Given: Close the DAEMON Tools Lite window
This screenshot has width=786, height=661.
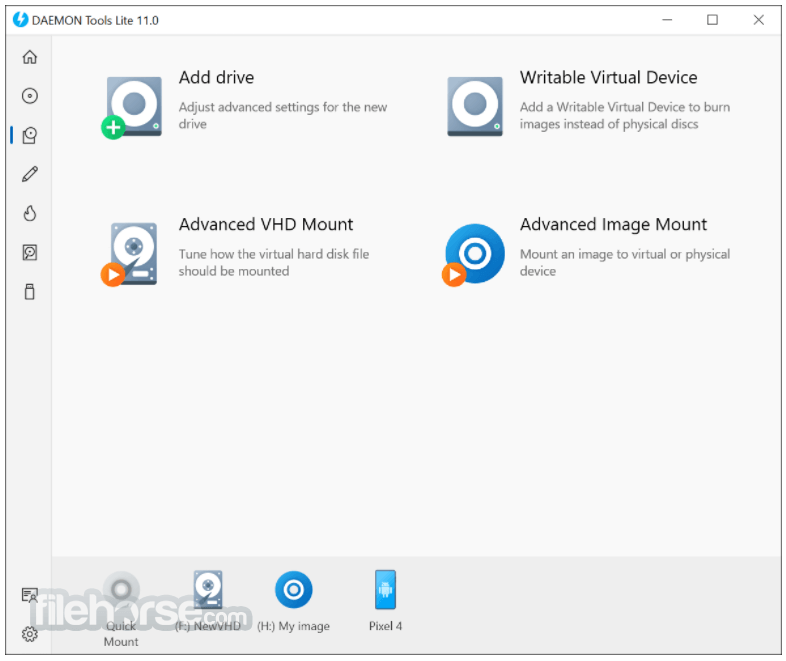Looking at the screenshot, I should (758, 20).
